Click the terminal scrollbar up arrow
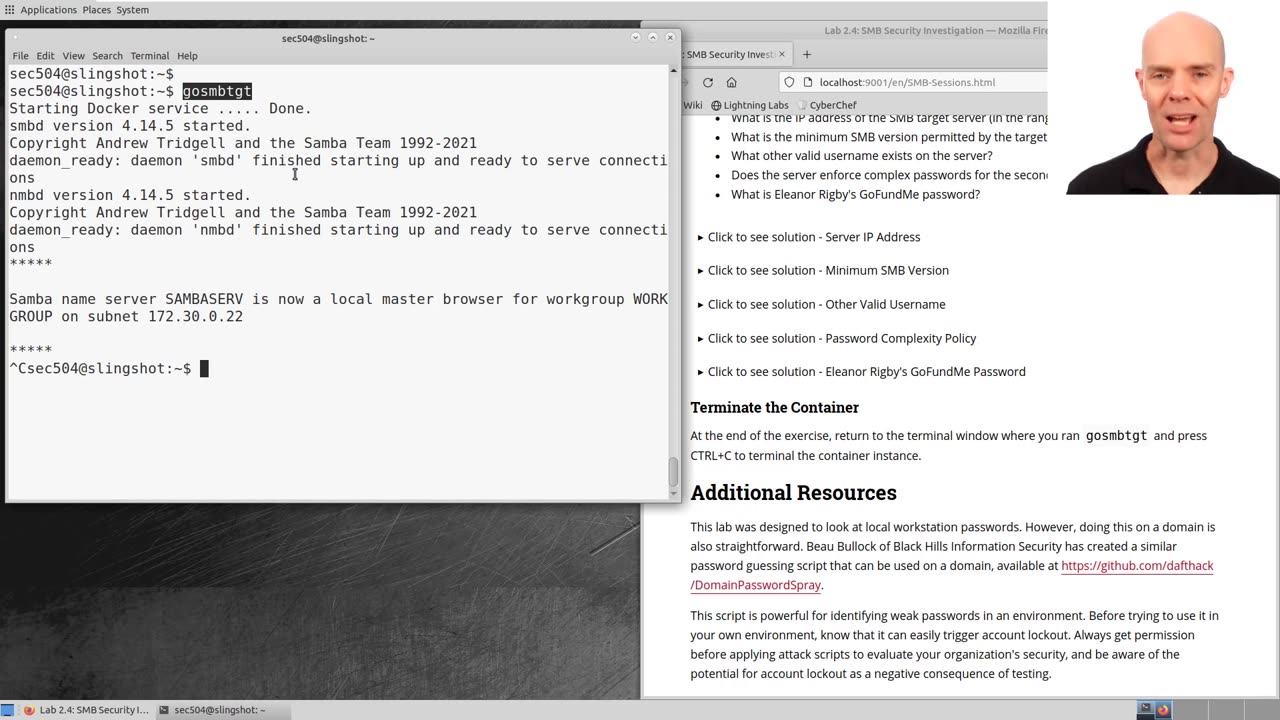The height and width of the screenshot is (720, 1280). pyautogui.click(x=673, y=70)
